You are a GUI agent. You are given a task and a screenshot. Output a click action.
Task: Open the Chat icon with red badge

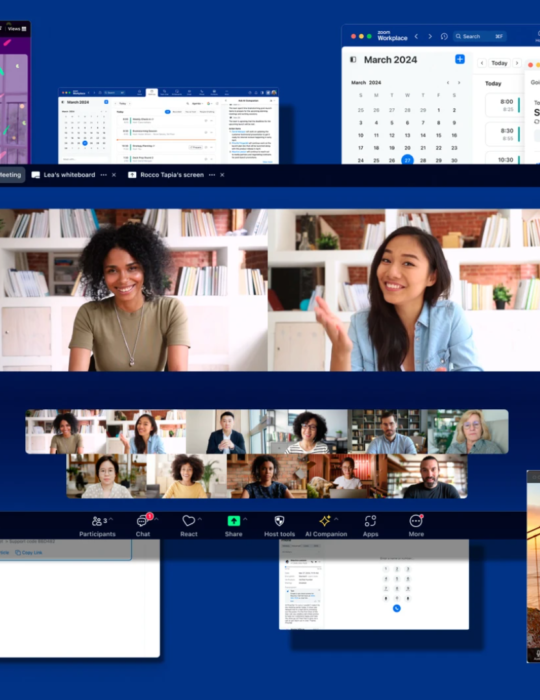point(143,521)
